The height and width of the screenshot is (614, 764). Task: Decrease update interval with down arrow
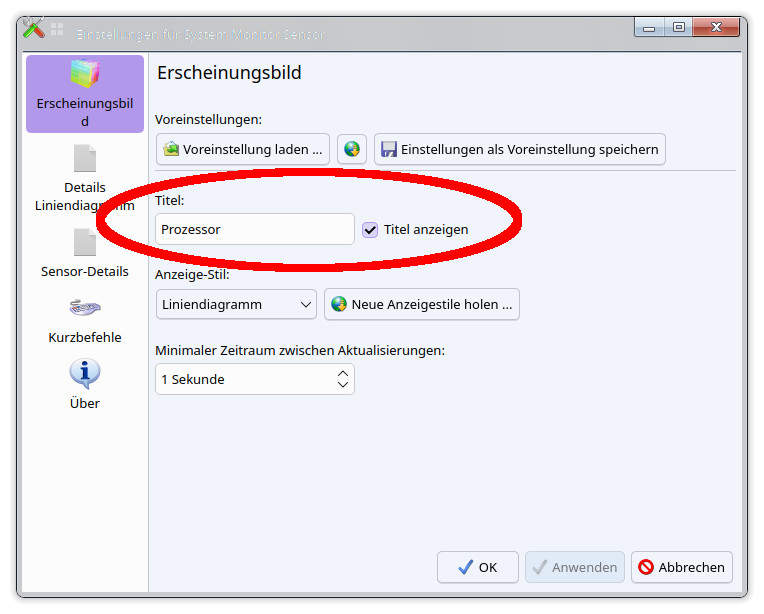(x=343, y=385)
